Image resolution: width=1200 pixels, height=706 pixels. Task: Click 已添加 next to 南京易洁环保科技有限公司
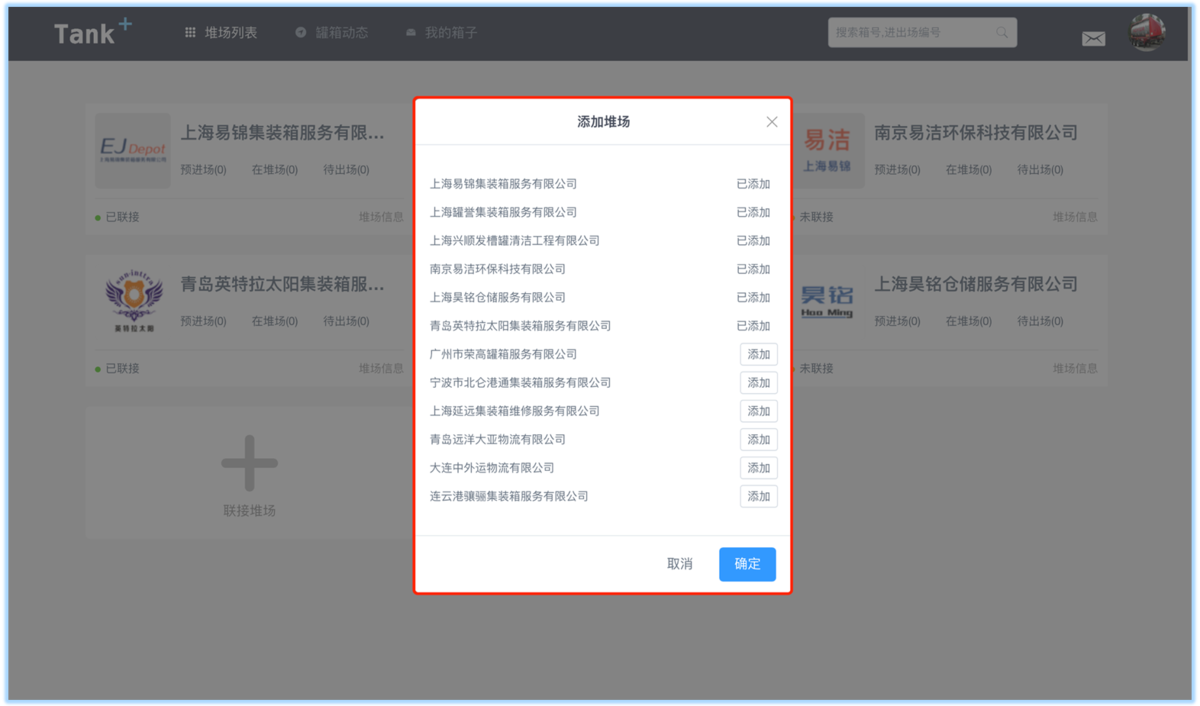point(754,269)
